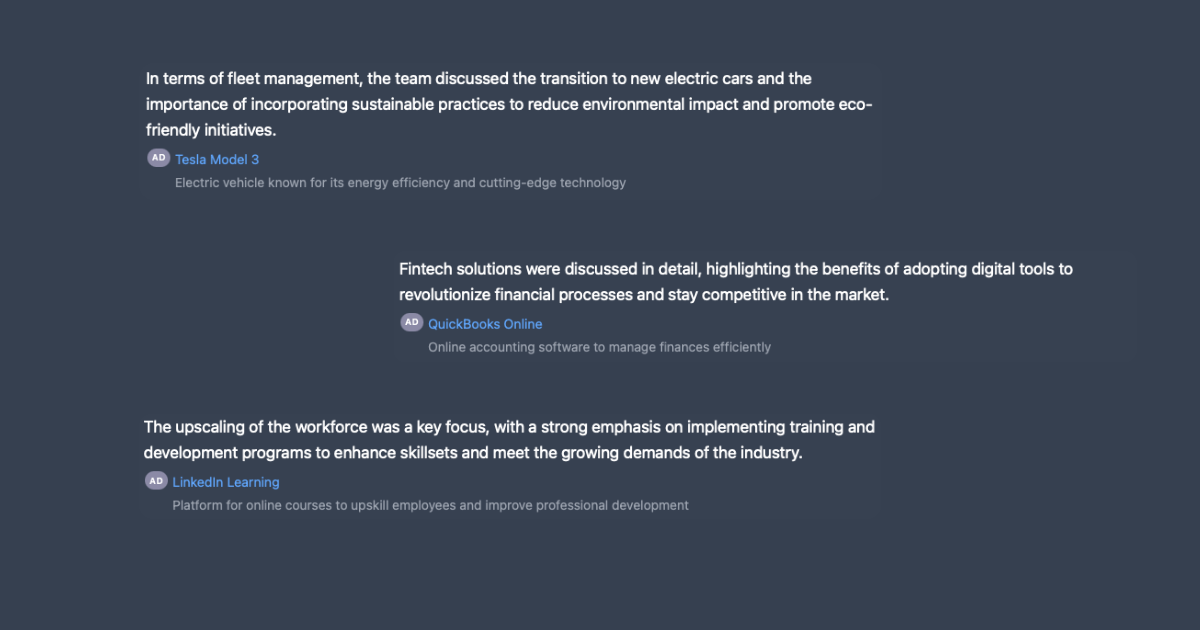
Task: Select the Fintech solutions message paragraph
Action: 736,282
